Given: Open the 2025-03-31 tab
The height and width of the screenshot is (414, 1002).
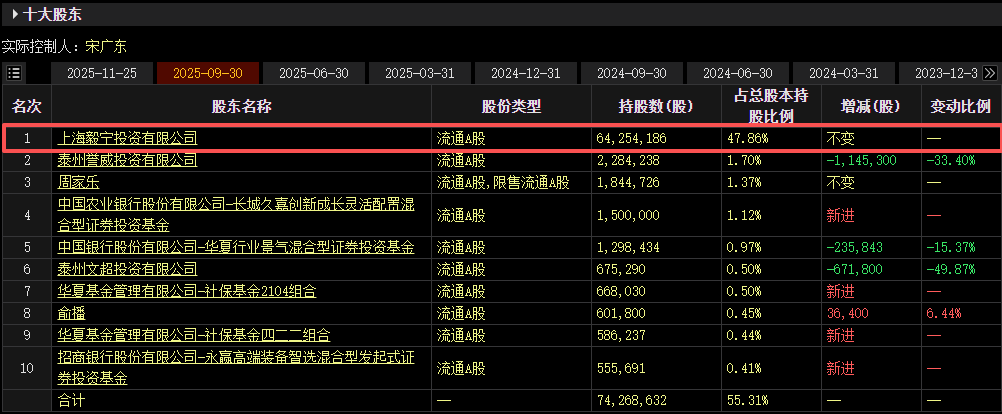Looking at the screenshot, I should coord(420,73).
